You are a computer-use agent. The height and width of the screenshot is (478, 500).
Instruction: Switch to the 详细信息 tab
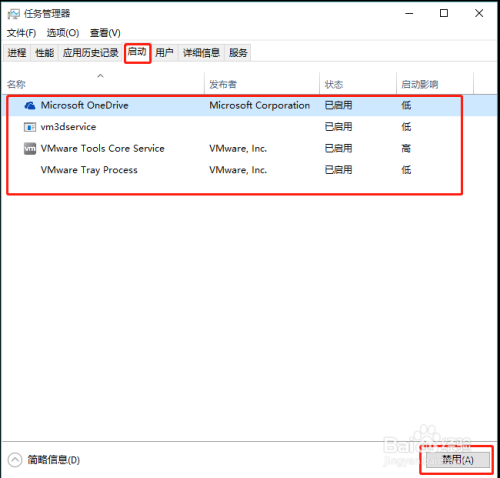pyautogui.click(x=201, y=53)
